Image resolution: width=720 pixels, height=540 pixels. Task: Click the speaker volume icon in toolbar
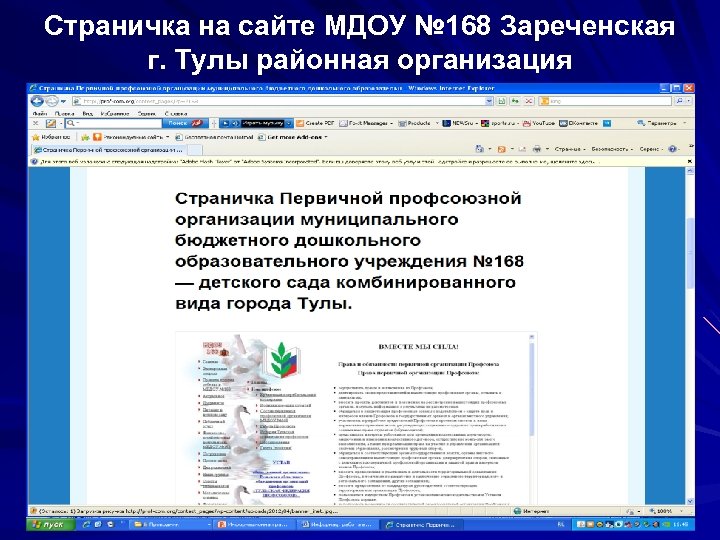(x=235, y=124)
